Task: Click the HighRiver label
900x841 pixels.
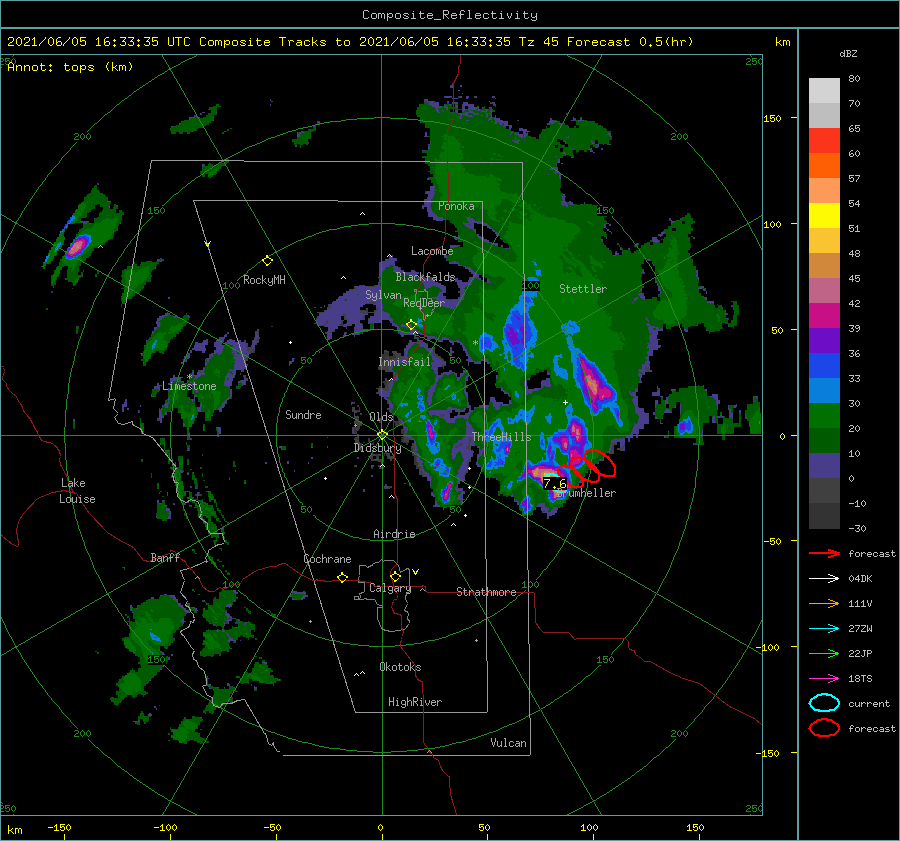Action: pos(415,702)
